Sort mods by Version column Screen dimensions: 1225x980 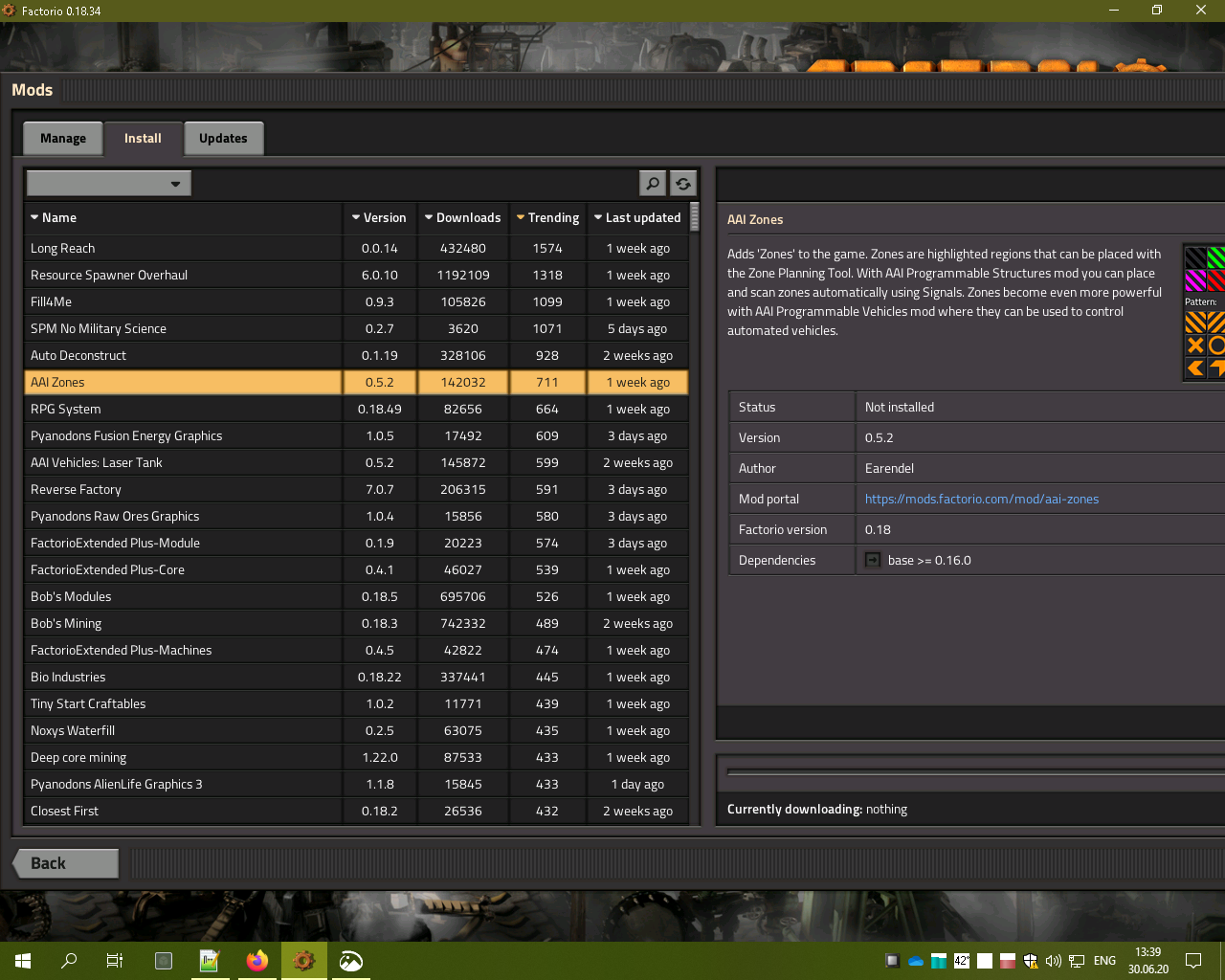click(x=380, y=218)
